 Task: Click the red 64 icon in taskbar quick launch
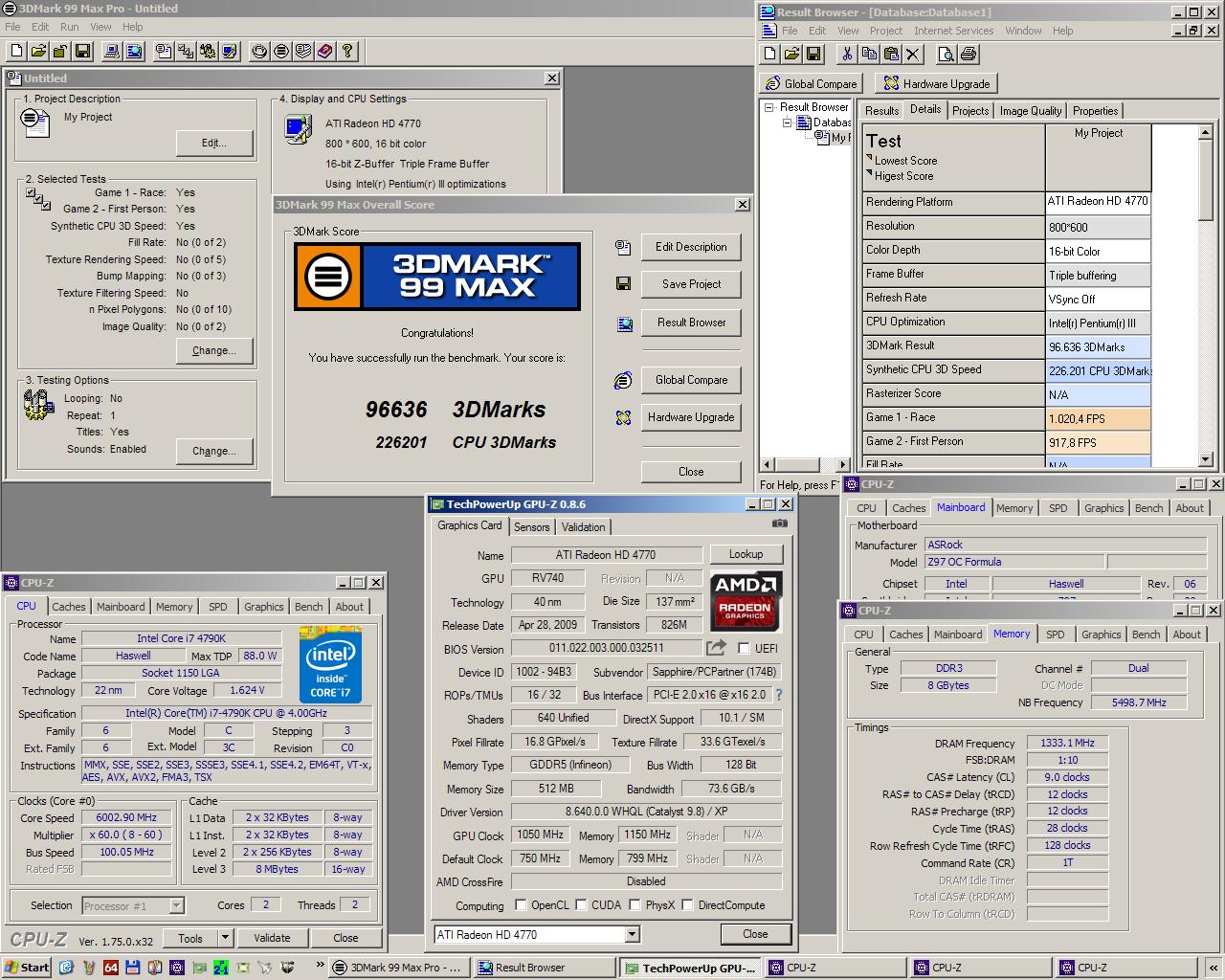[x=111, y=968]
